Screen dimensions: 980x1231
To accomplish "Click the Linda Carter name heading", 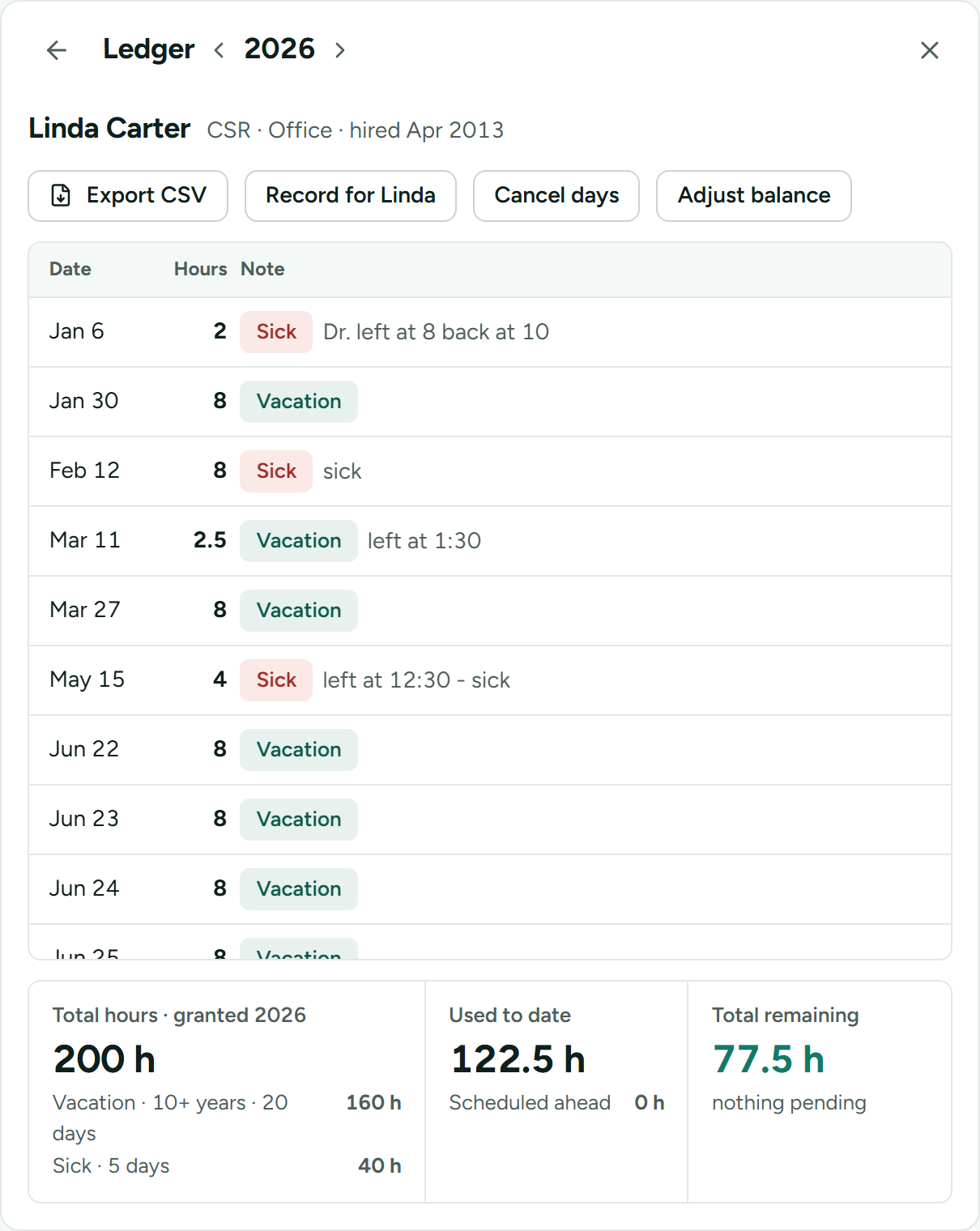I will [x=109, y=129].
